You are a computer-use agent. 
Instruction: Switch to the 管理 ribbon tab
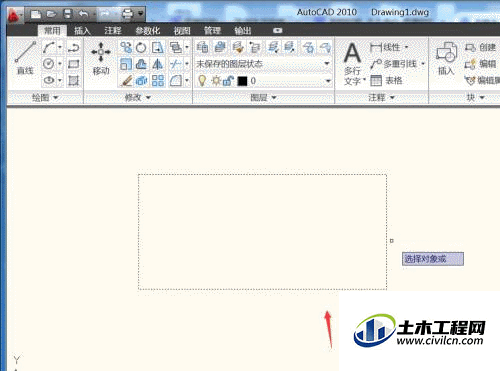(x=212, y=31)
